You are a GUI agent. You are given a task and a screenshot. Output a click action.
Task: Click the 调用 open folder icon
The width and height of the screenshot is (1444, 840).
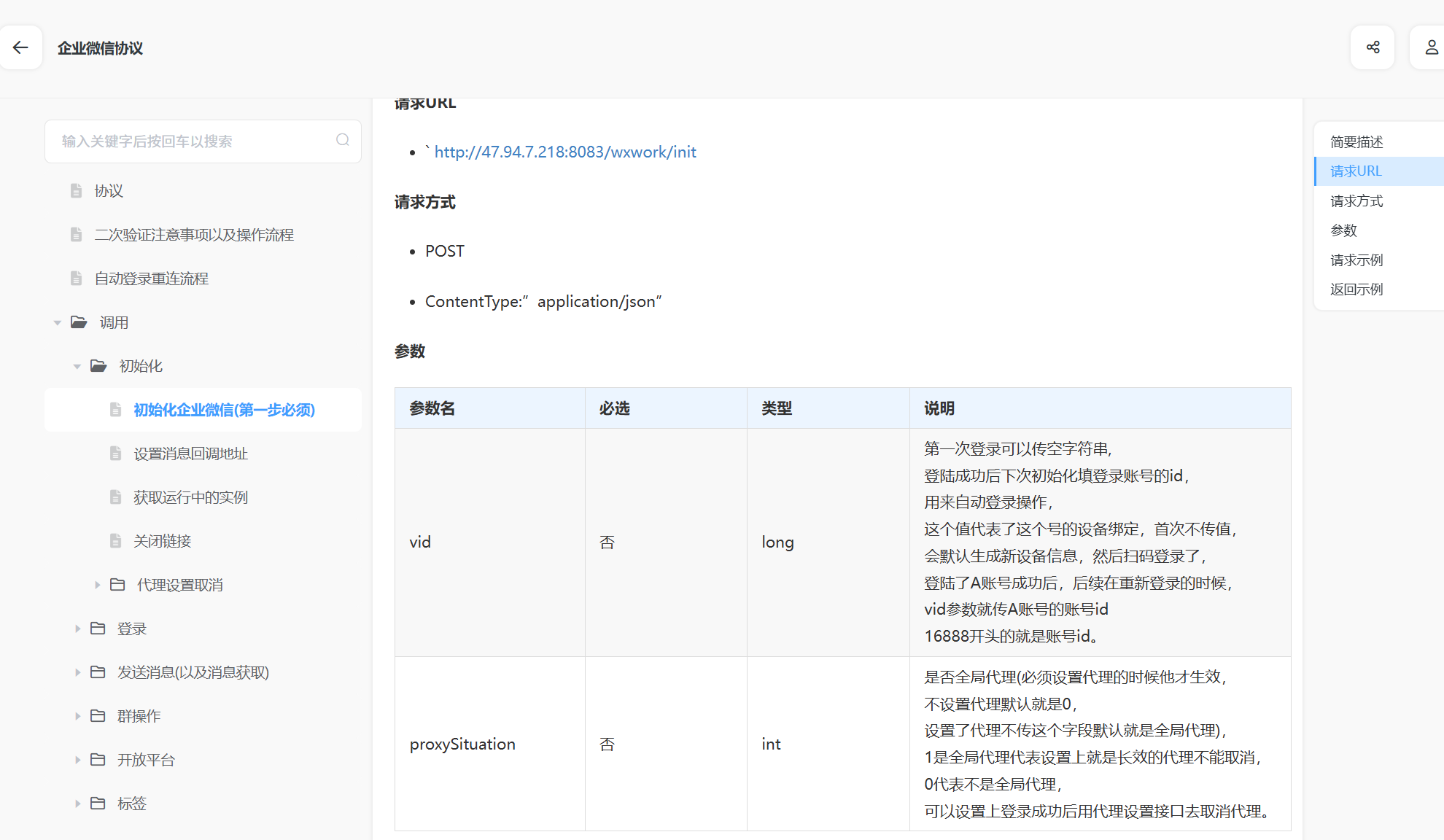click(79, 322)
